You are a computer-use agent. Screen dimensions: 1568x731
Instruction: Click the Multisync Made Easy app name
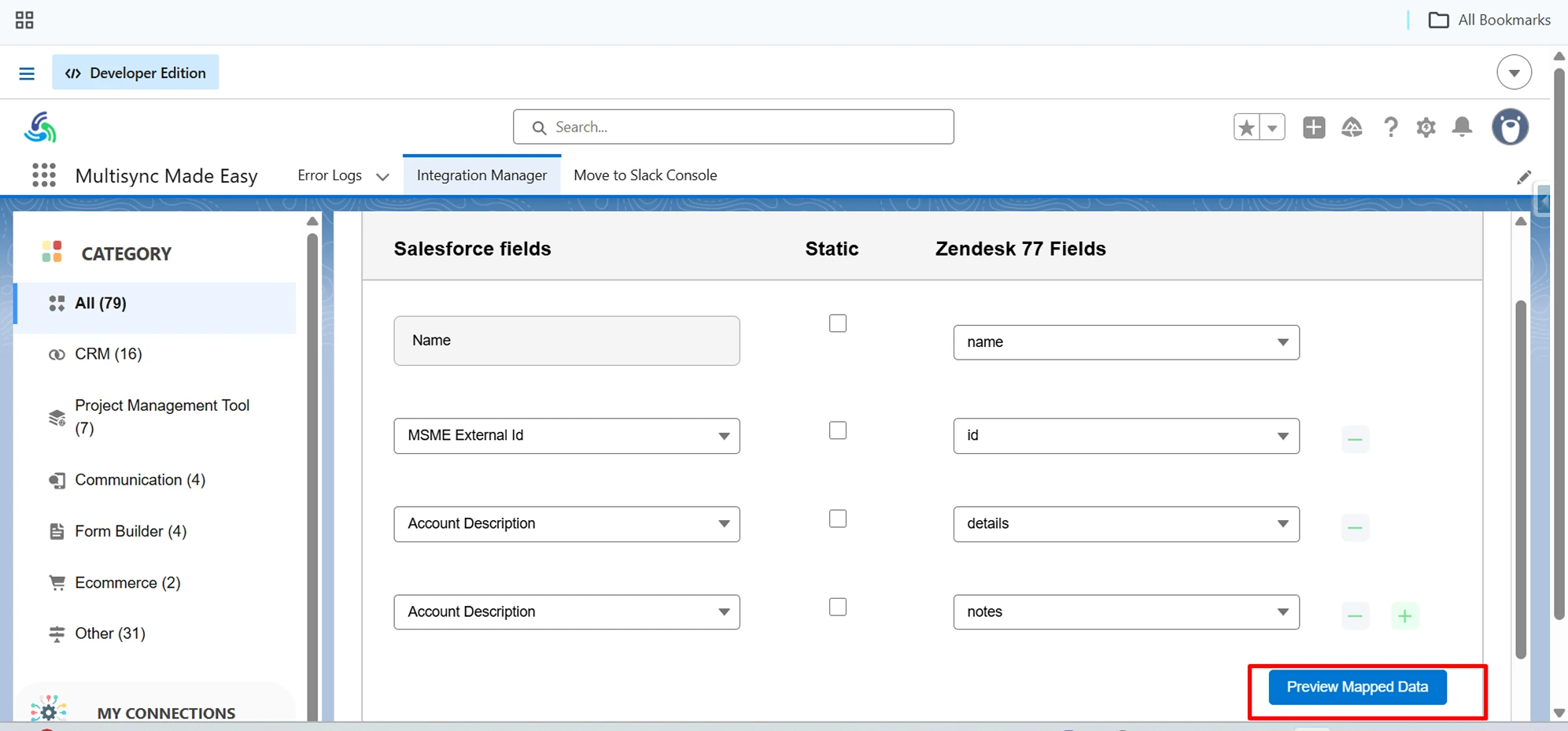coord(166,175)
